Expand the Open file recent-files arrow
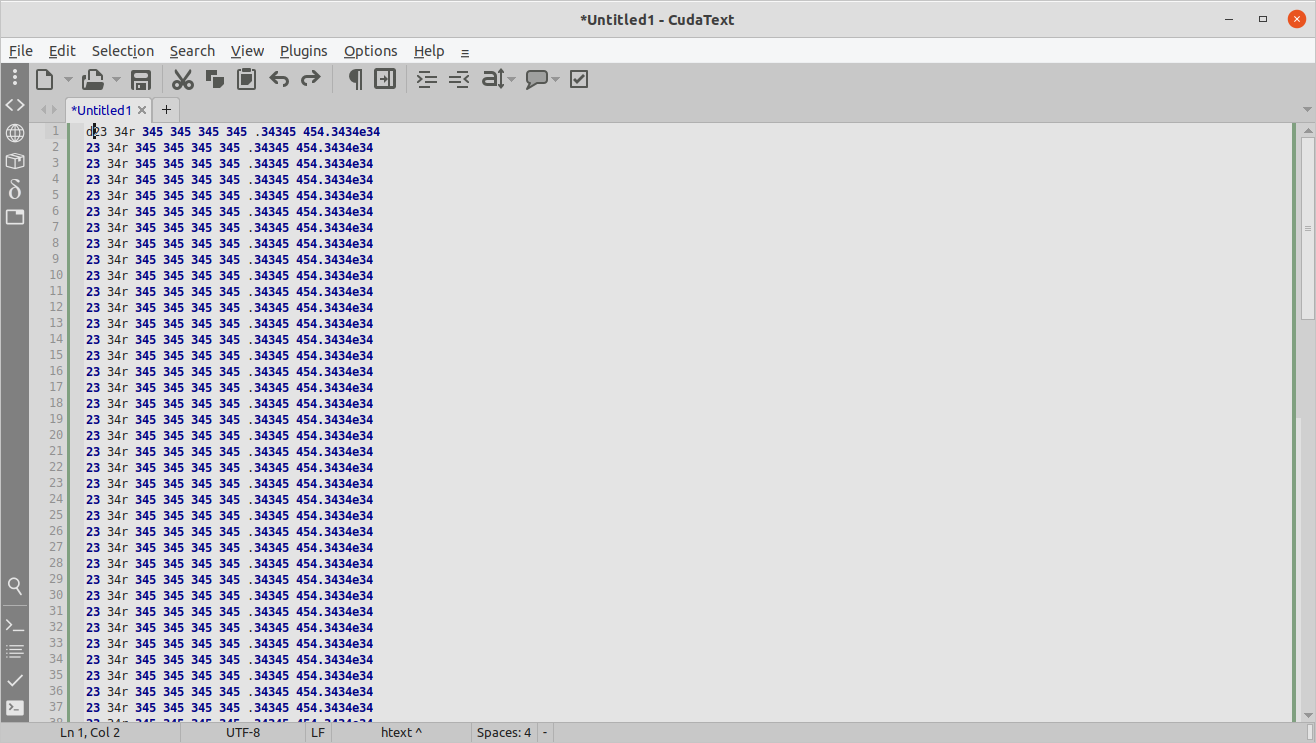 tap(116, 79)
